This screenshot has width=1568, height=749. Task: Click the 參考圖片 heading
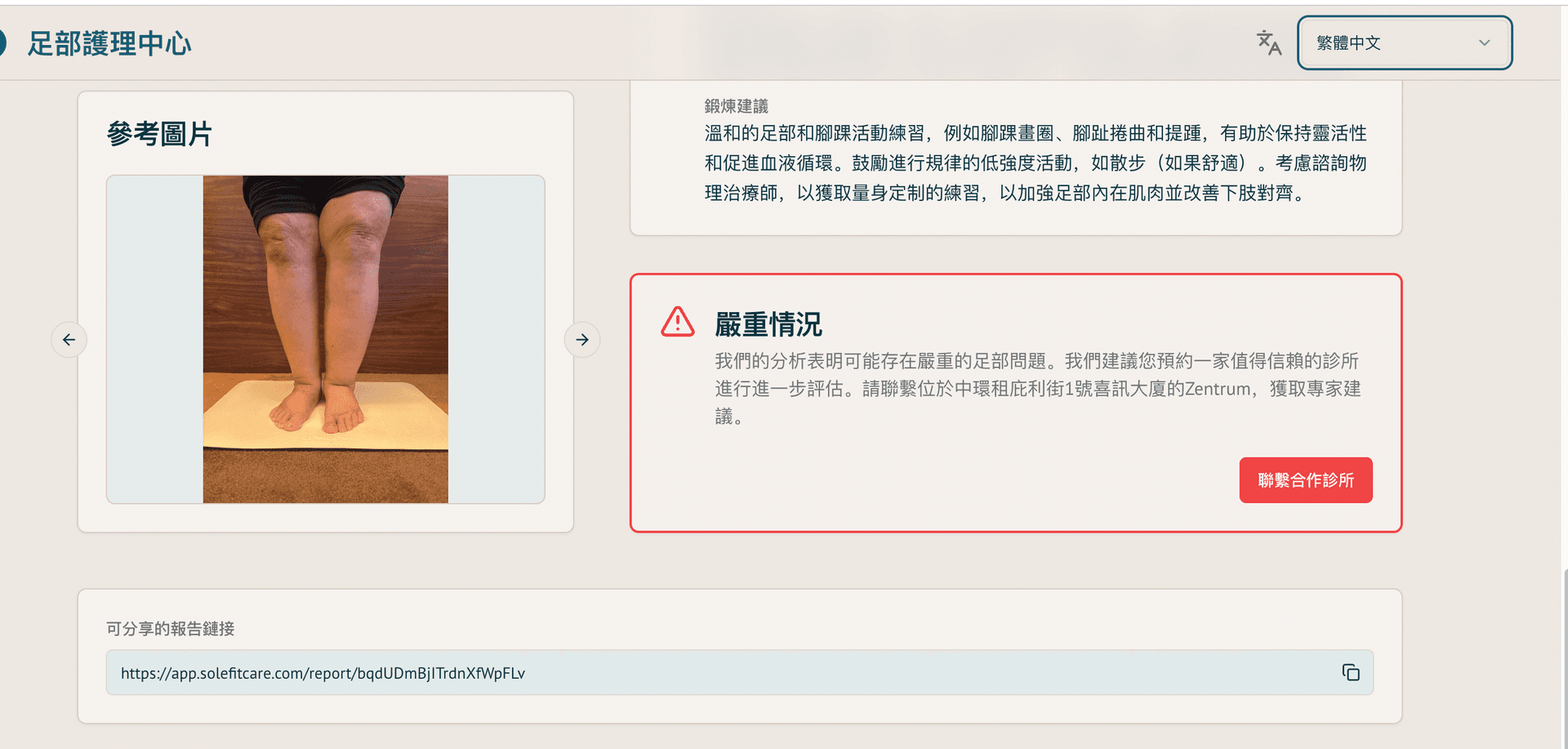click(160, 134)
